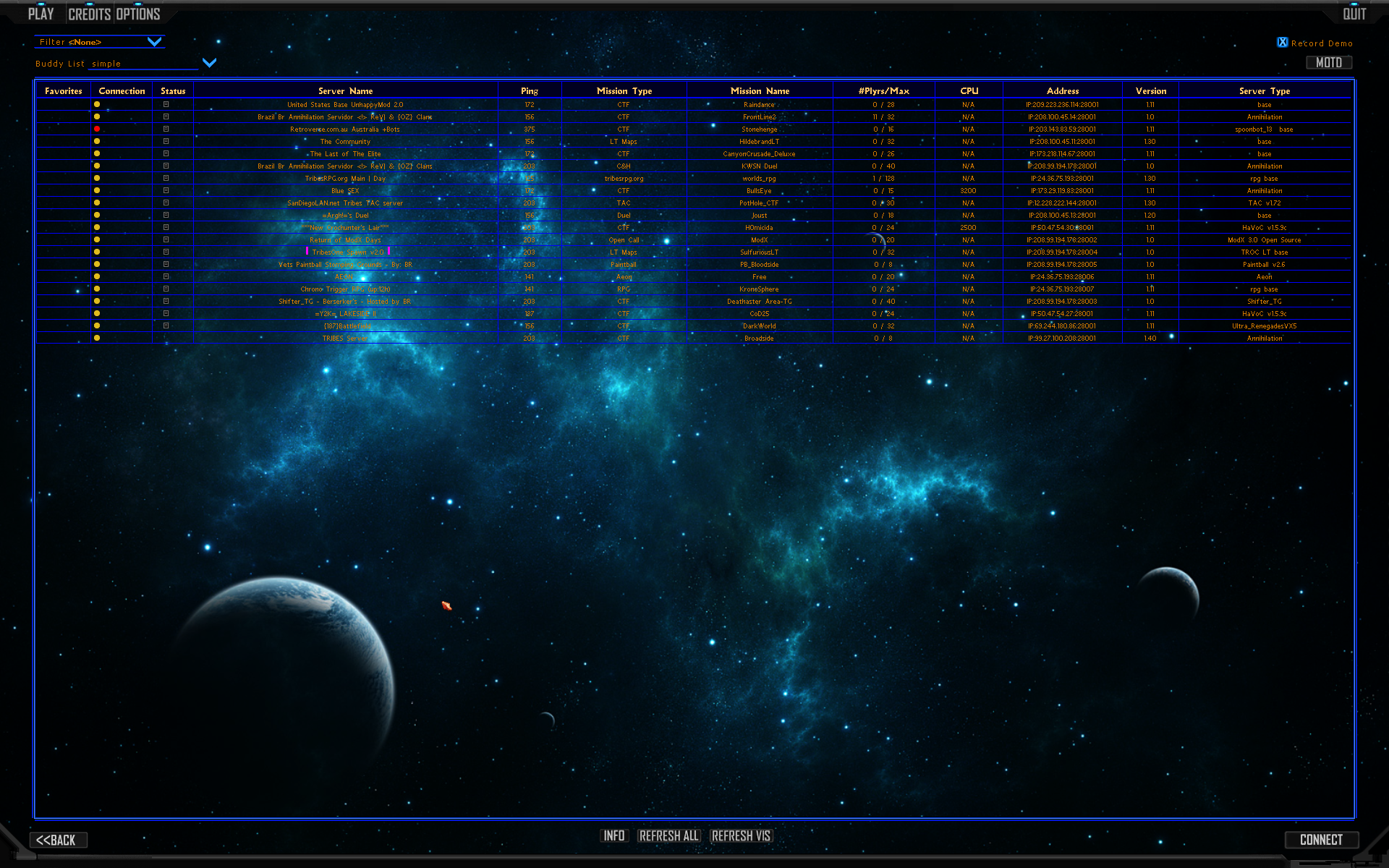Click yellow connection dot for AEON server
The width and height of the screenshot is (1389, 868).
(97, 277)
